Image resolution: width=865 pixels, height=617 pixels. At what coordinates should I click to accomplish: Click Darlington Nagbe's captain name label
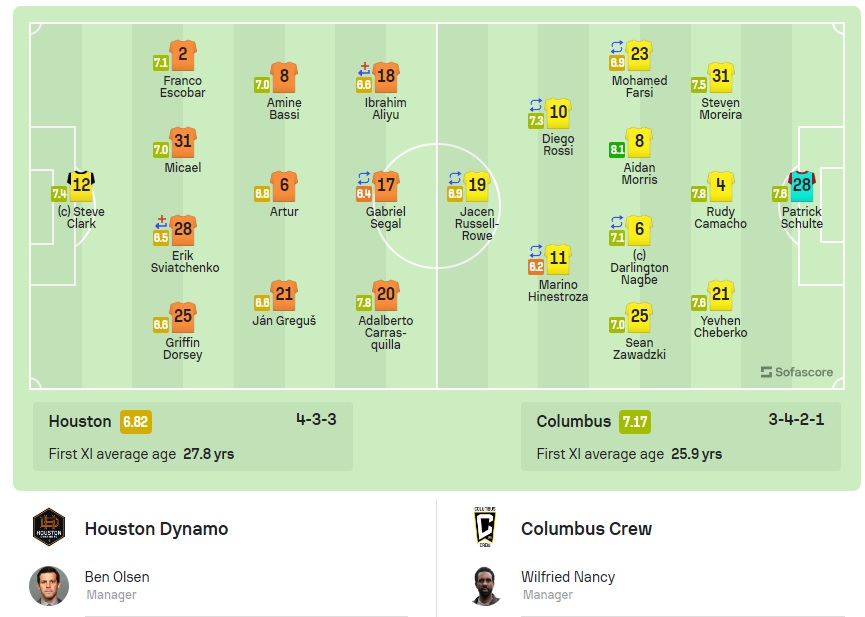pos(639,268)
